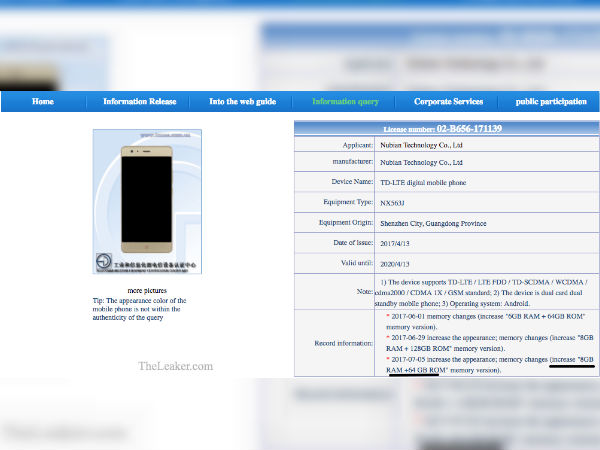Click the Note text about supported networks

point(481,293)
